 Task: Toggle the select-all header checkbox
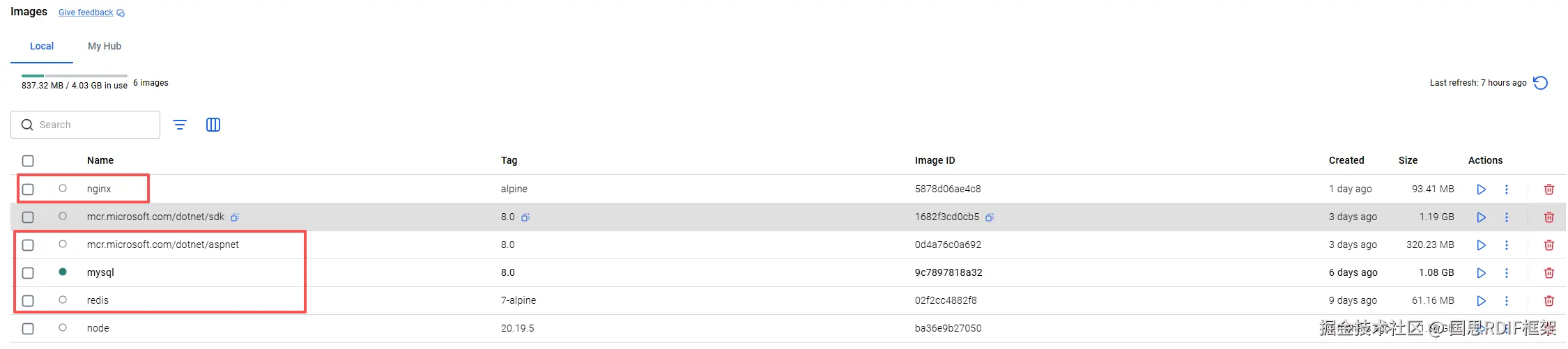[28, 161]
